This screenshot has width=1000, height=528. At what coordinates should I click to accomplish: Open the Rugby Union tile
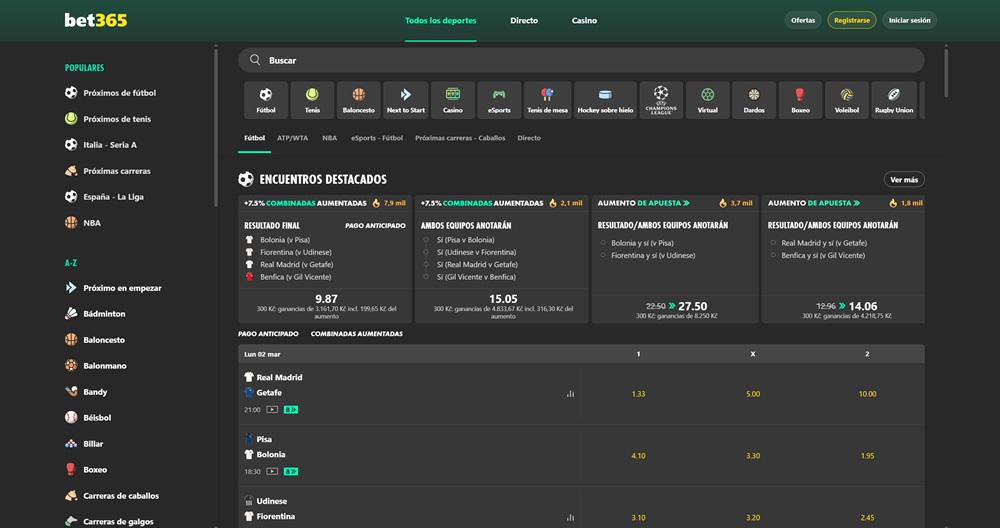[894, 100]
